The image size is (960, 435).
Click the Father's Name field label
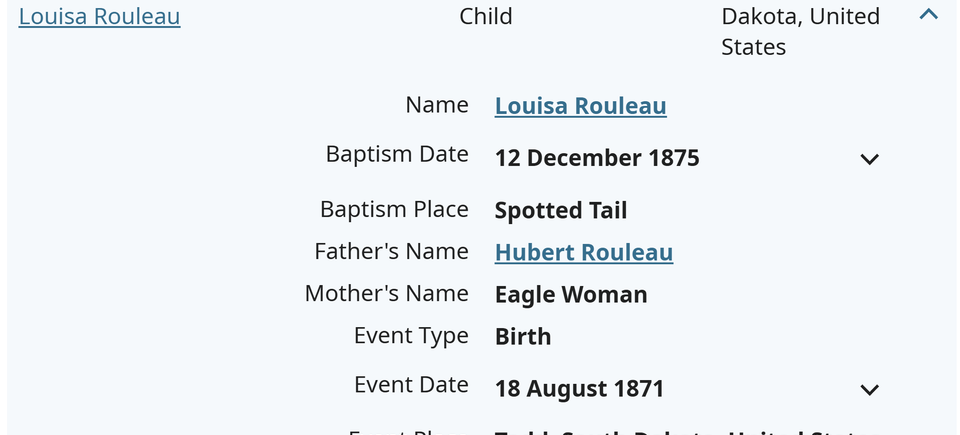pos(392,251)
